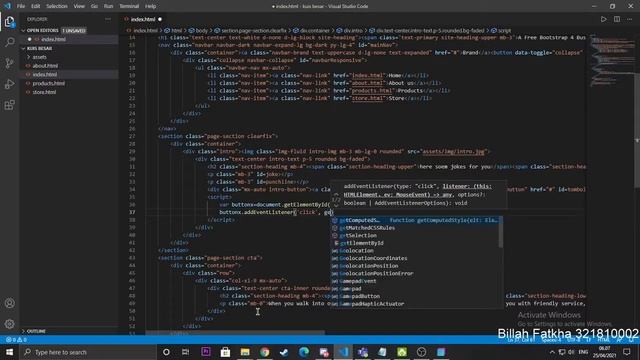Open the notification center icon
This screenshot has width=640, height=360.
point(627,352)
